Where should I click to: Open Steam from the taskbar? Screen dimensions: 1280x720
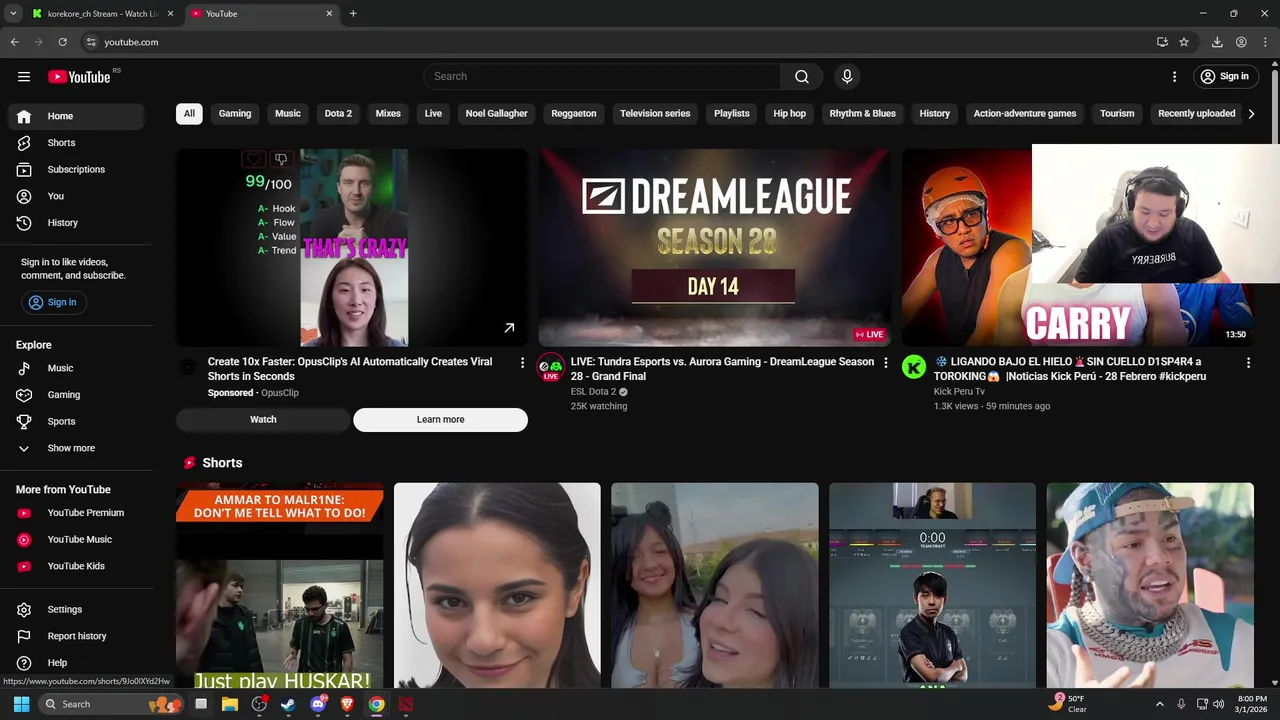point(288,704)
